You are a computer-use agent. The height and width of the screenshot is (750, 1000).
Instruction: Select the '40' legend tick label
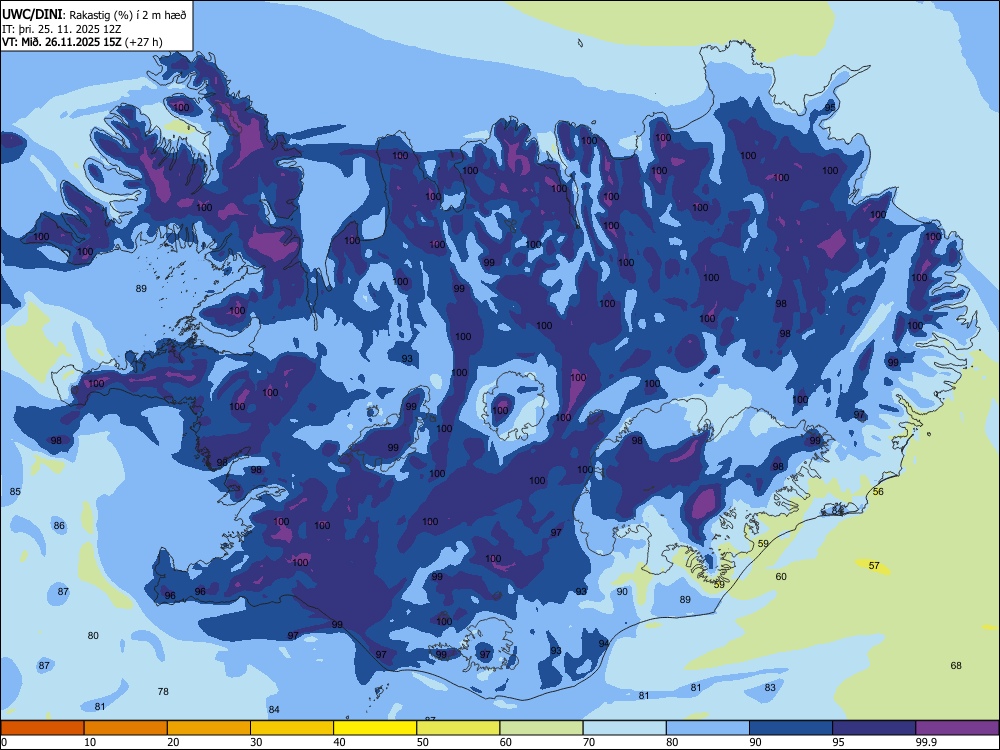click(x=339, y=742)
